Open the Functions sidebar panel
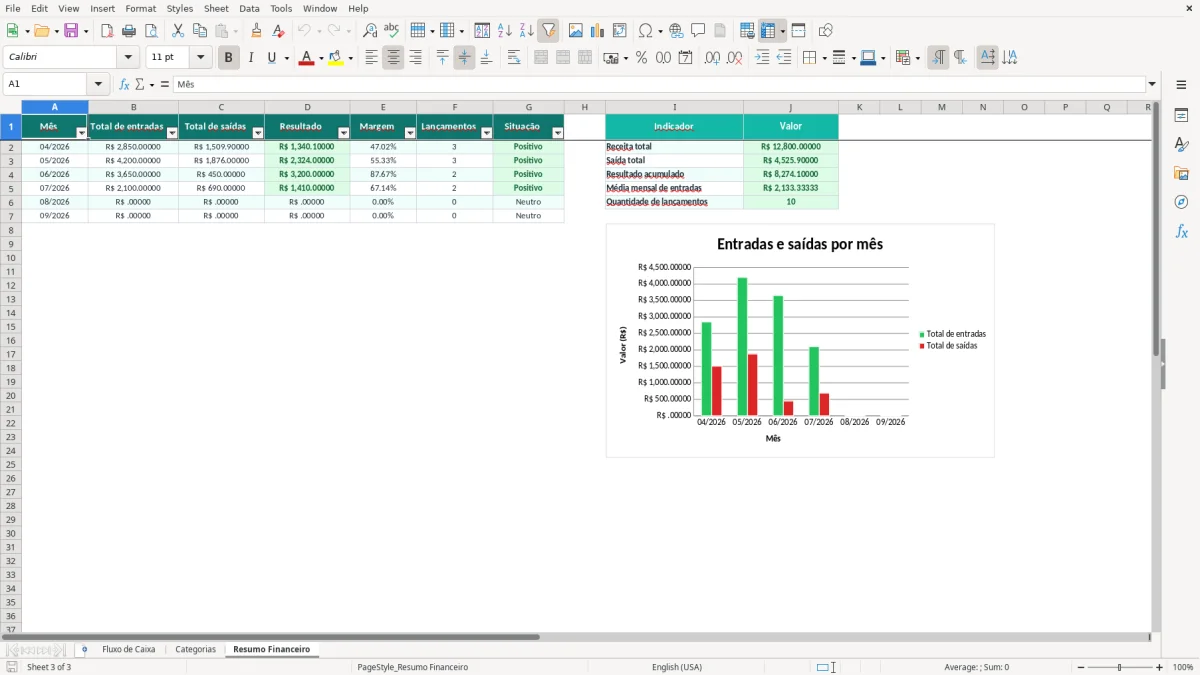Screen dimensions: 1200x675 pyautogui.click(x=1181, y=231)
